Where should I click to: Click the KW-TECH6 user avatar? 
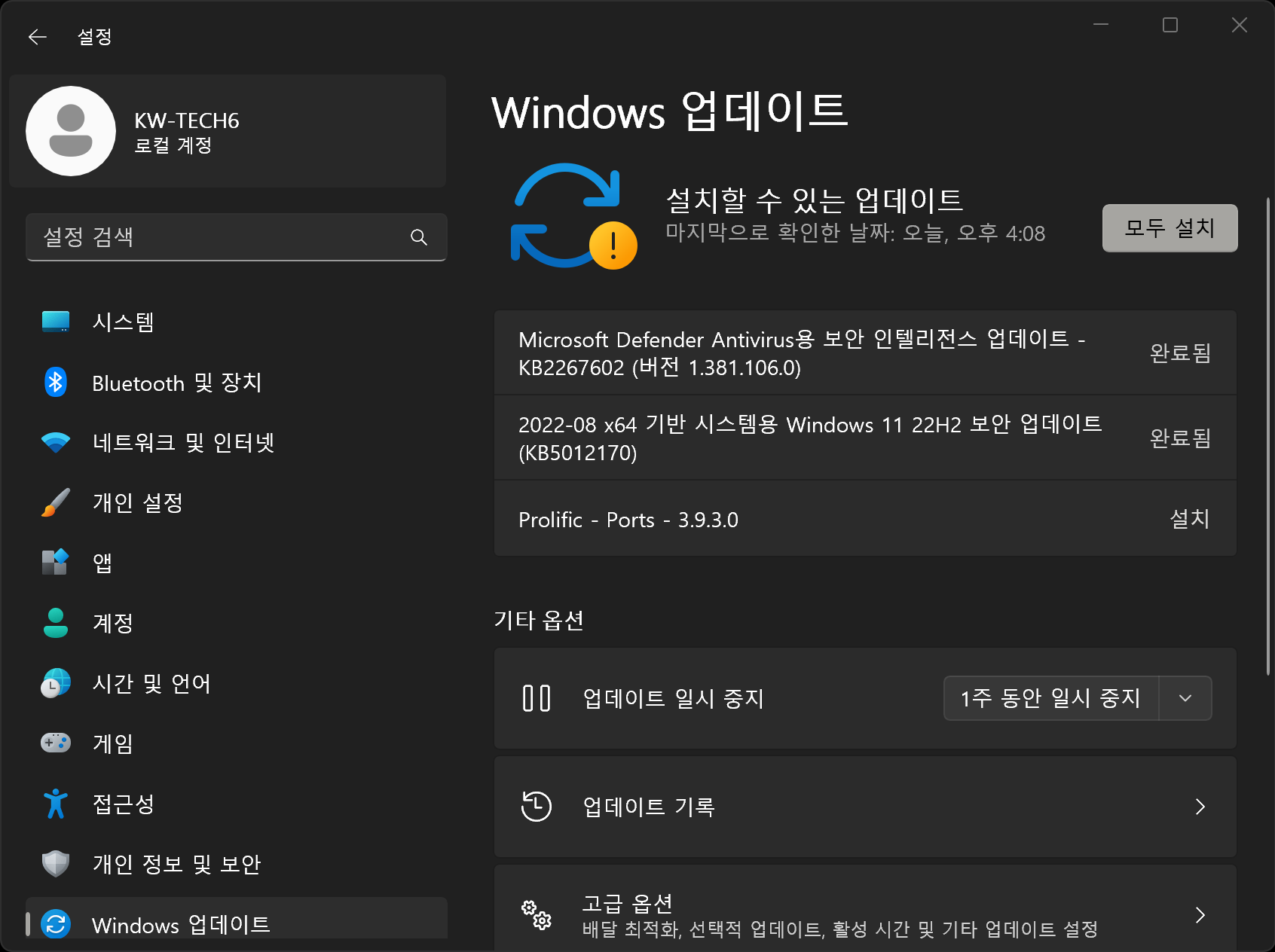[x=71, y=131]
